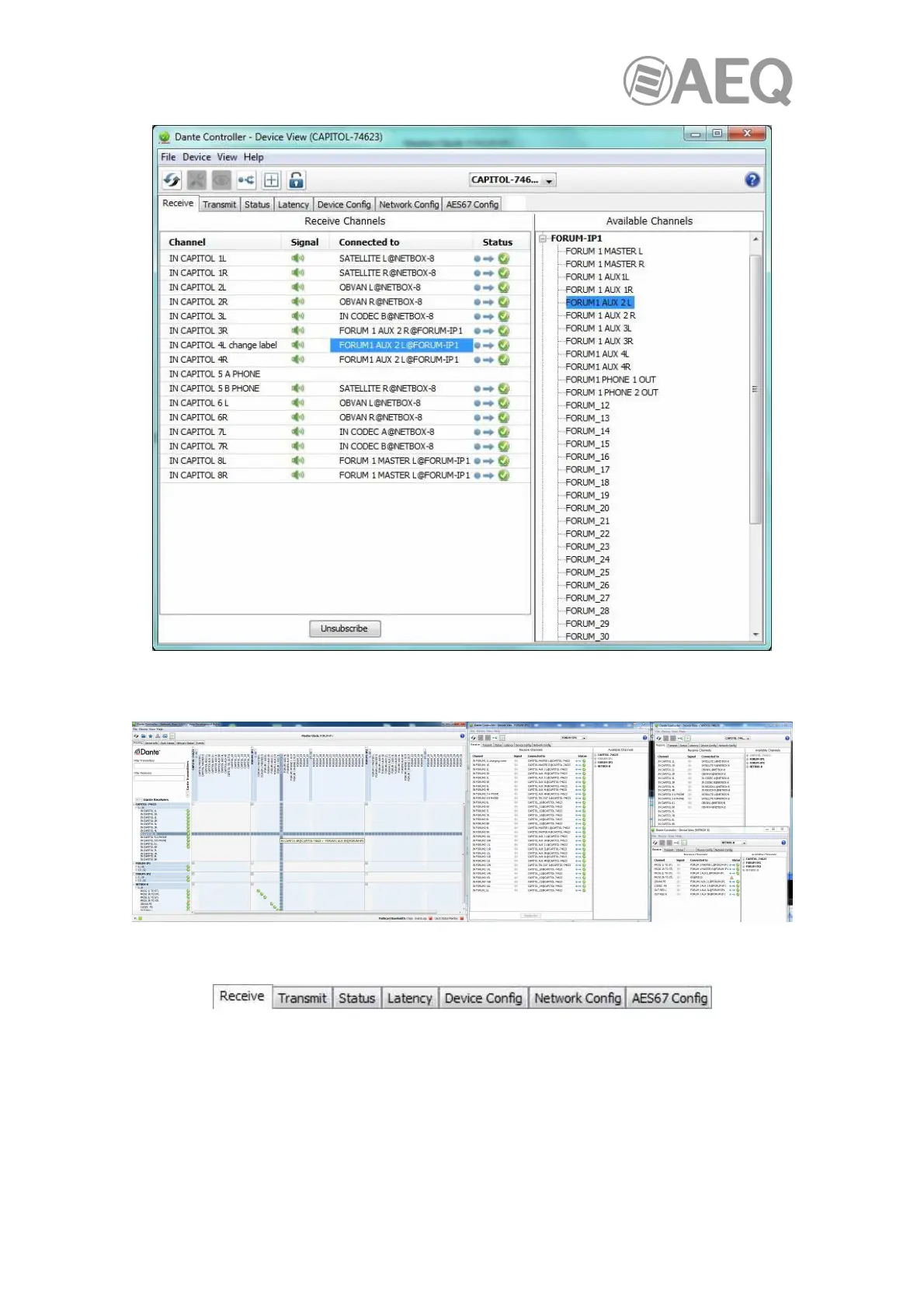
Task: Collapse the FORUM-IP1 tree node
Action: [544, 238]
